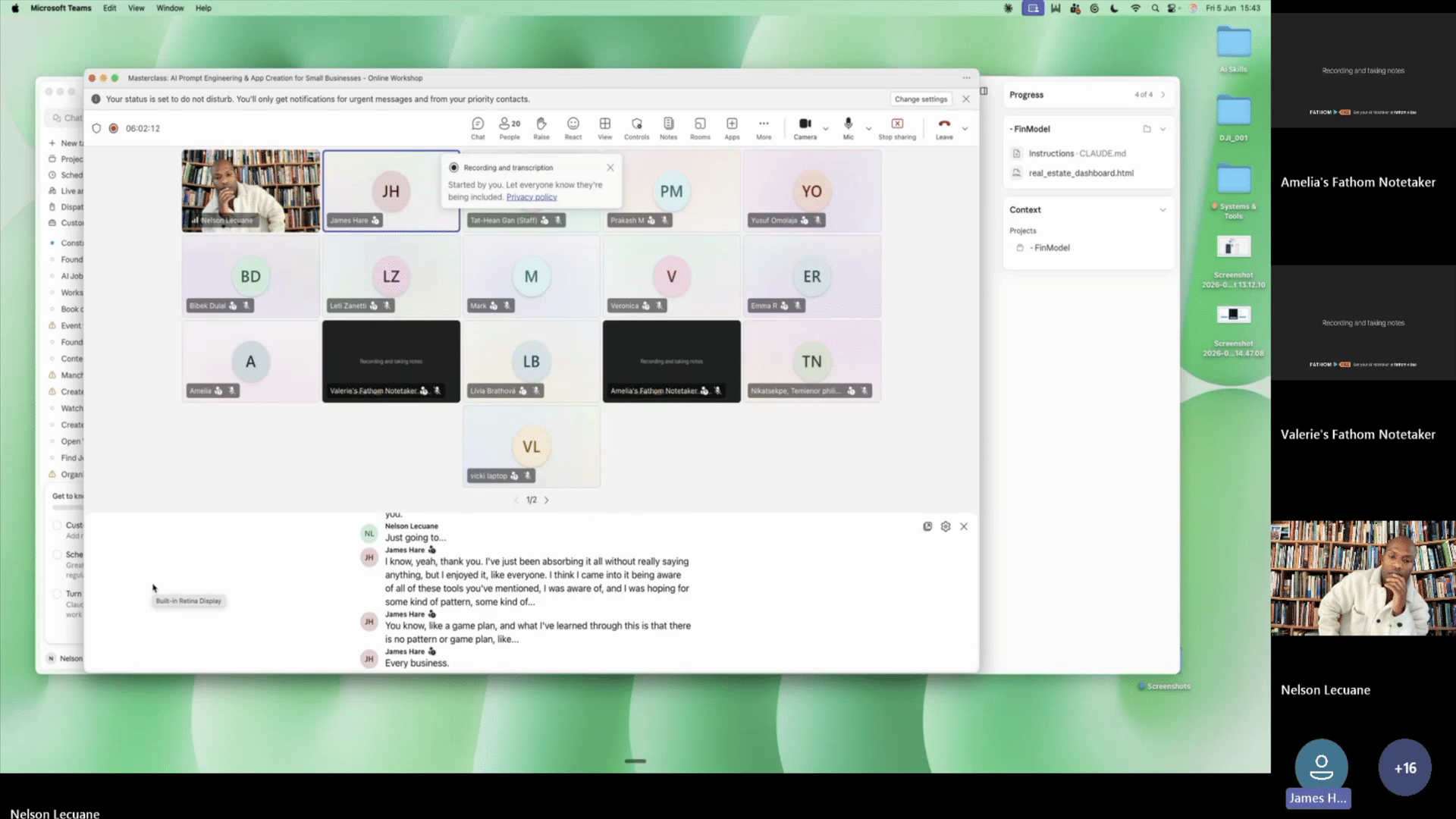Open the DJI_001 desktop folder
The image size is (1456, 819).
point(1234,118)
